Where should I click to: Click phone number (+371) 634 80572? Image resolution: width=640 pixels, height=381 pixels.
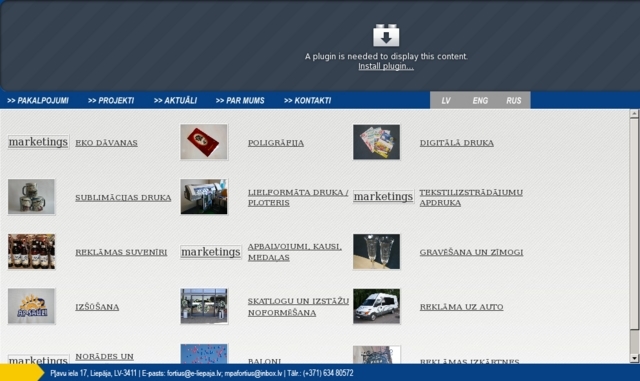click(x=328, y=373)
